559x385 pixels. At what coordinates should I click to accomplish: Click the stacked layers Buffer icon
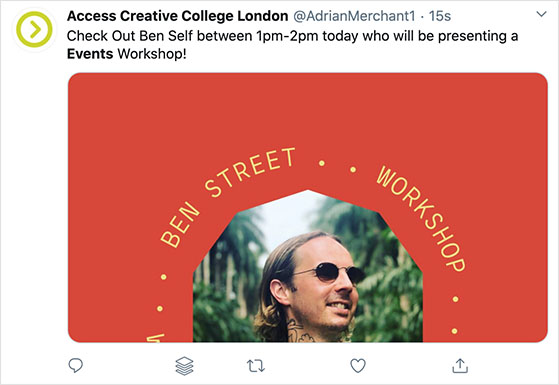(184, 366)
